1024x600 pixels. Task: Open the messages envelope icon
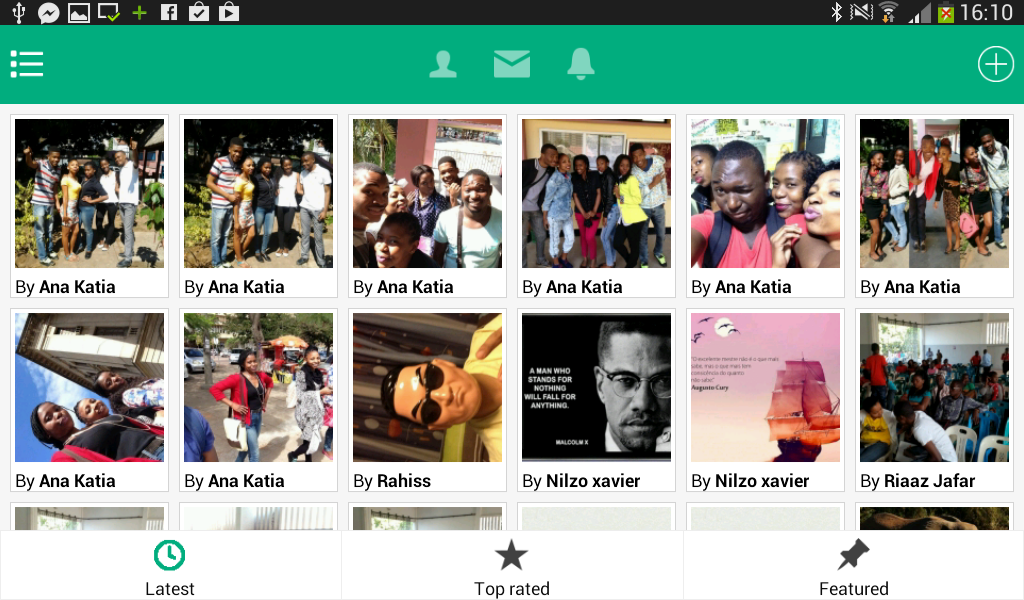[512, 64]
